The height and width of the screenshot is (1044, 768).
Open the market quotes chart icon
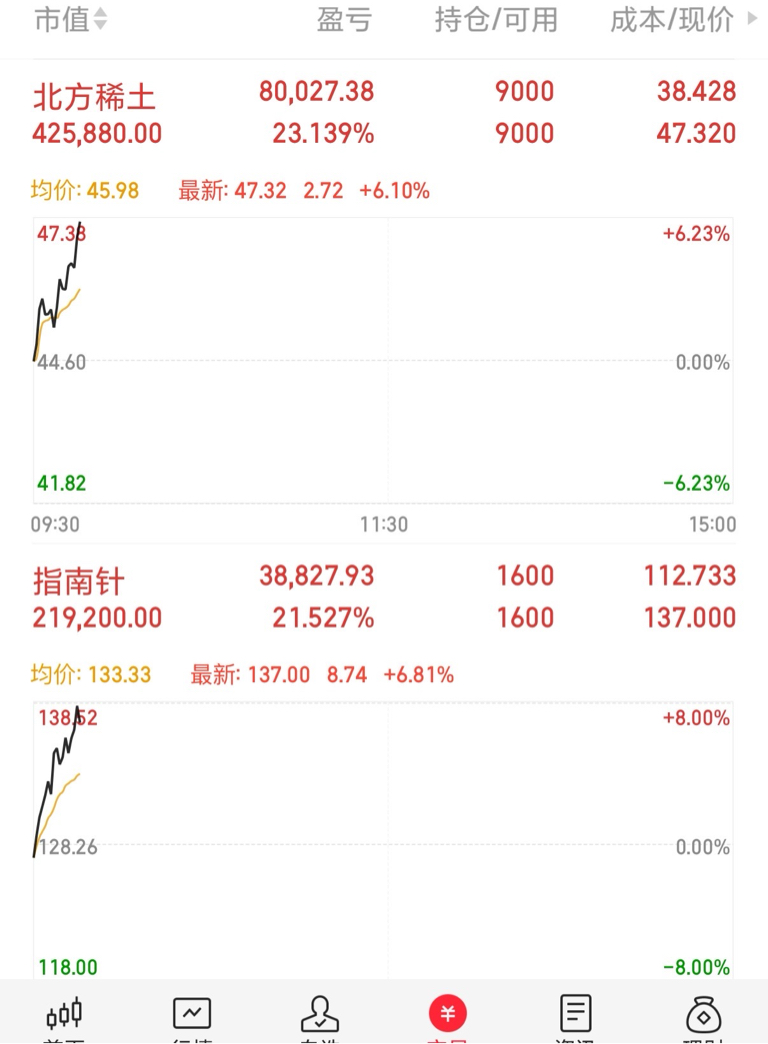tap(192, 1013)
